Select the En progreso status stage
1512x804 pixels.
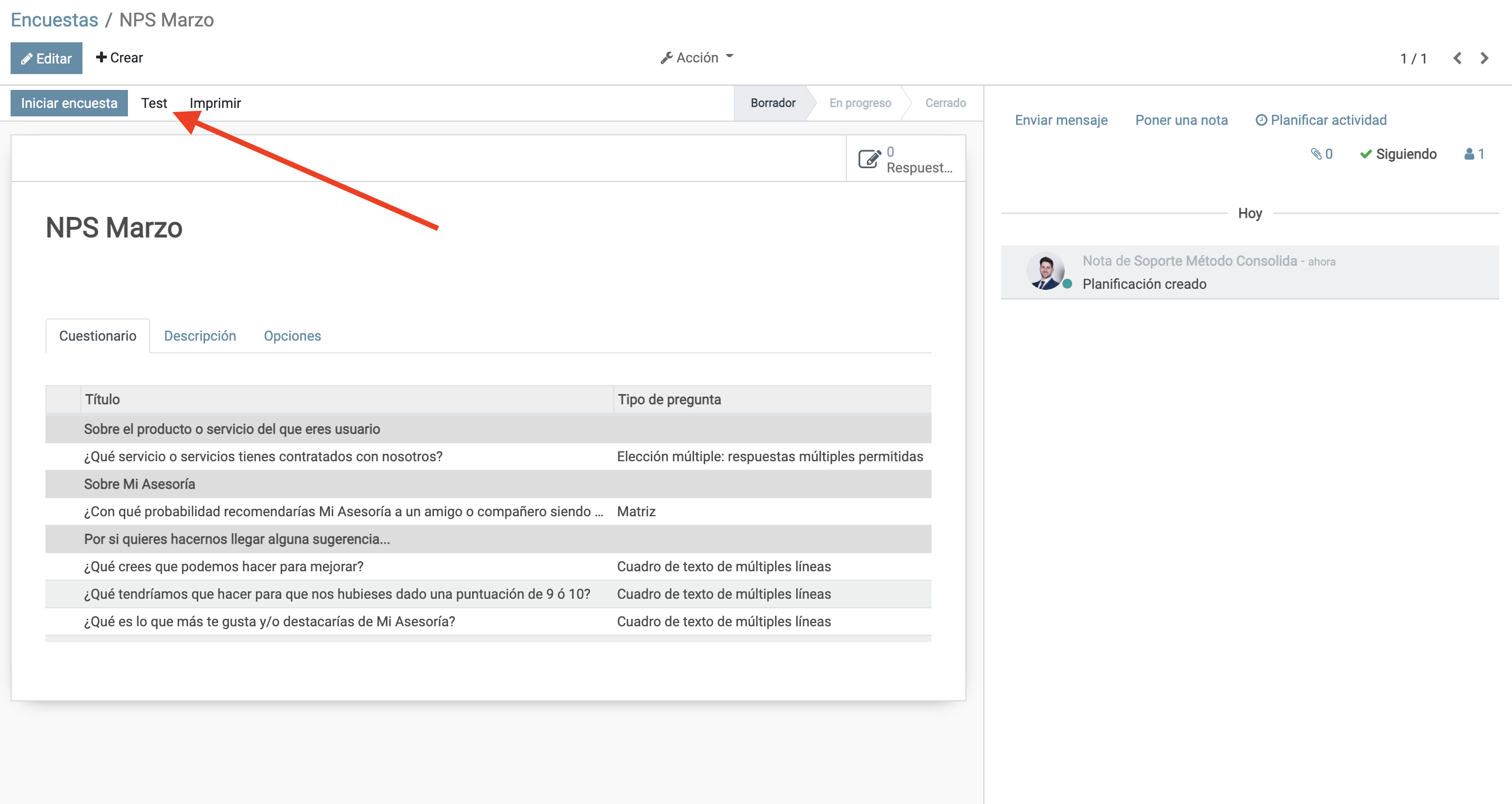(860, 103)
